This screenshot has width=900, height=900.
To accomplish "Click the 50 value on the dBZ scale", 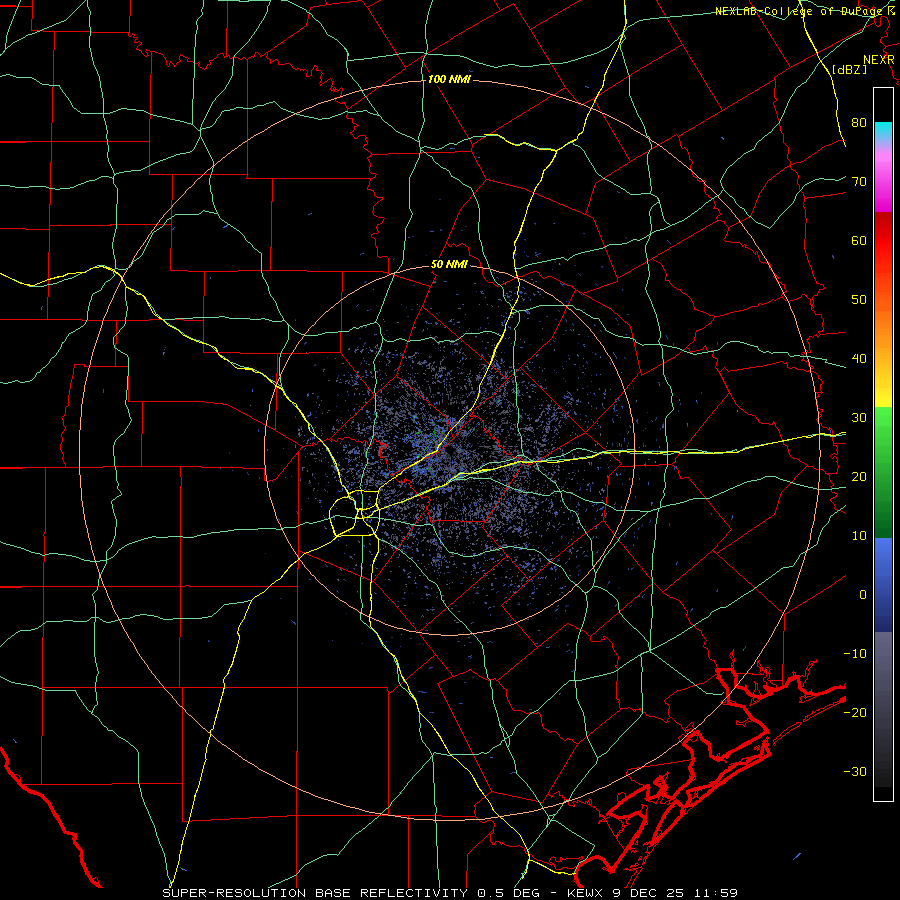I will tap(859, 300).
